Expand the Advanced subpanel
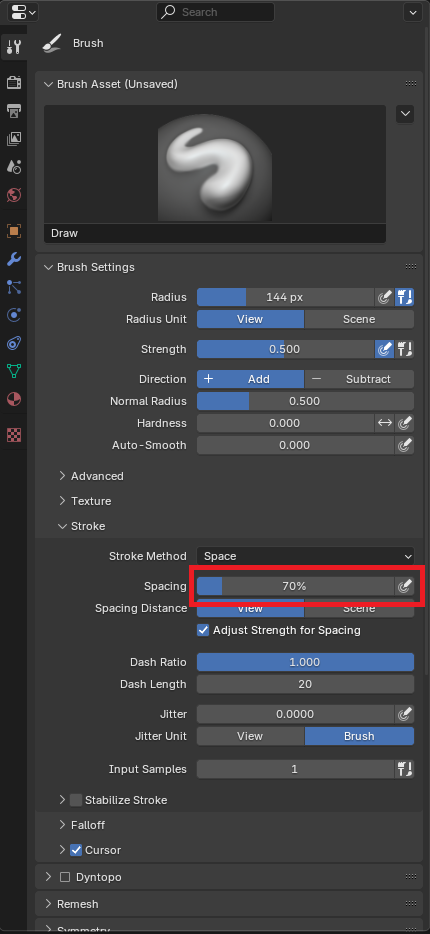 63,476
